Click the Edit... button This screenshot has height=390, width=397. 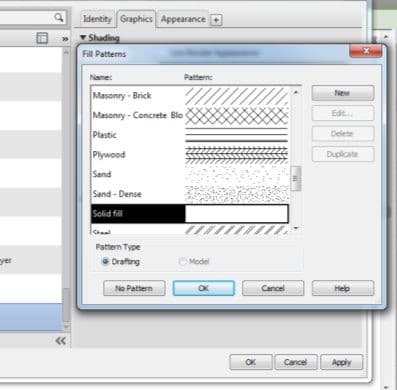point(343,113)
